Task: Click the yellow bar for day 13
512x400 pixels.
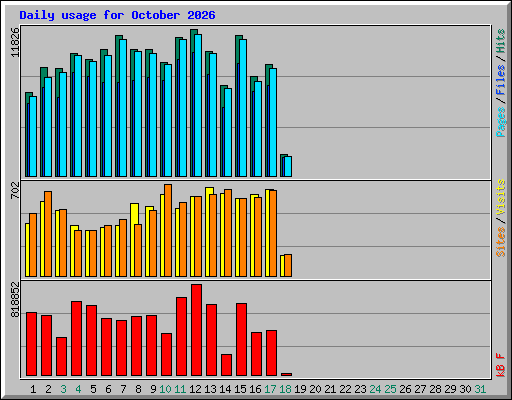Action: [208, 232]
